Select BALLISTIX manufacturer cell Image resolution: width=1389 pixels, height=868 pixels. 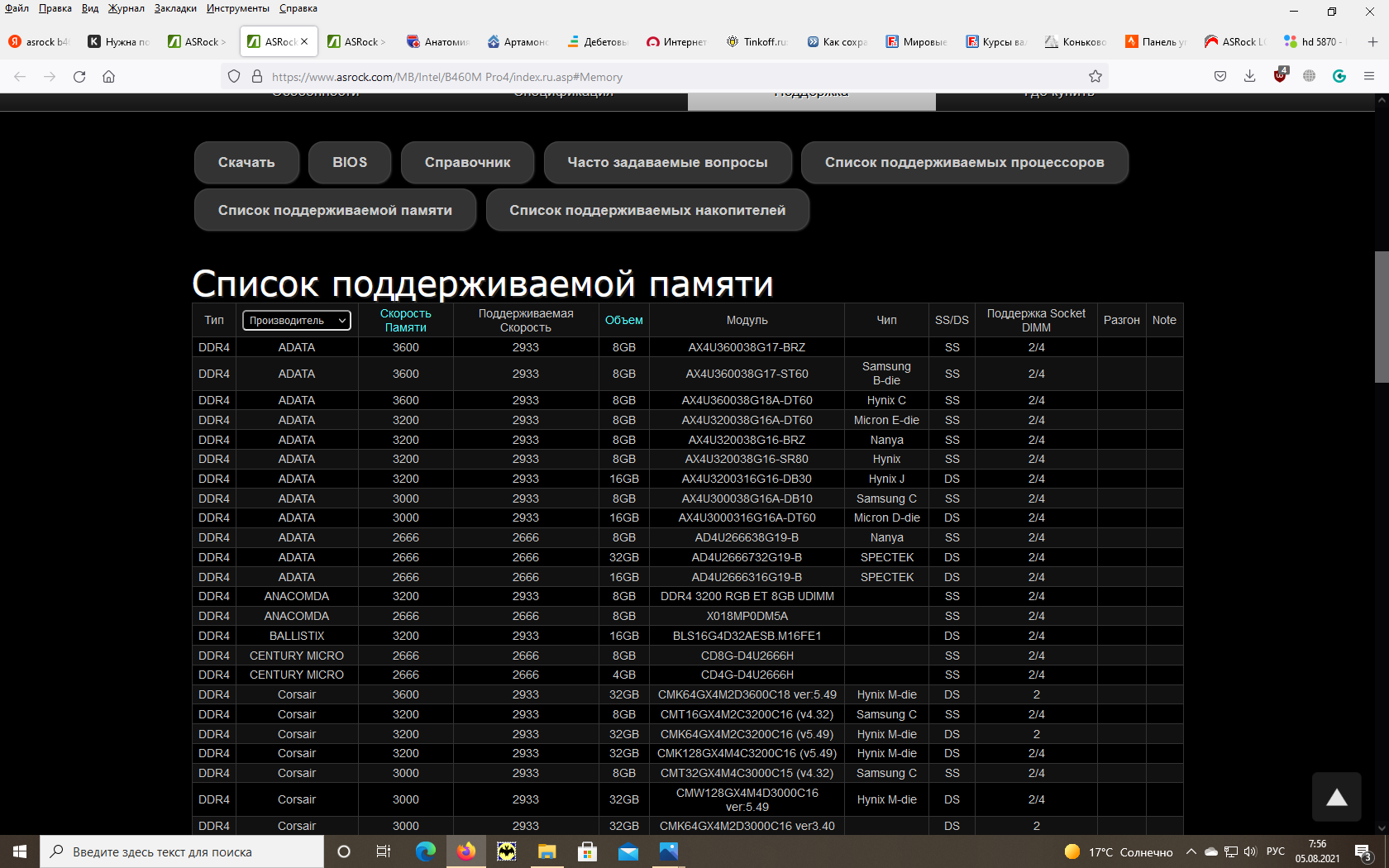[x=297, y=637]
